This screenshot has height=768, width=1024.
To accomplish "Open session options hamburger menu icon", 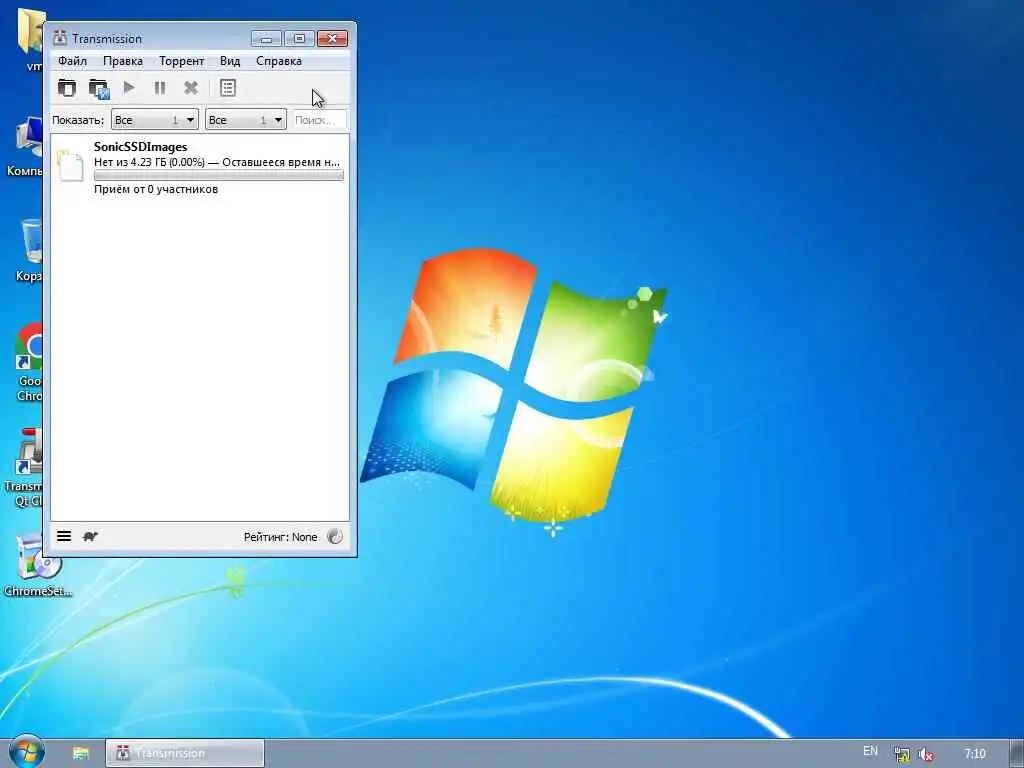I will 64,536.
